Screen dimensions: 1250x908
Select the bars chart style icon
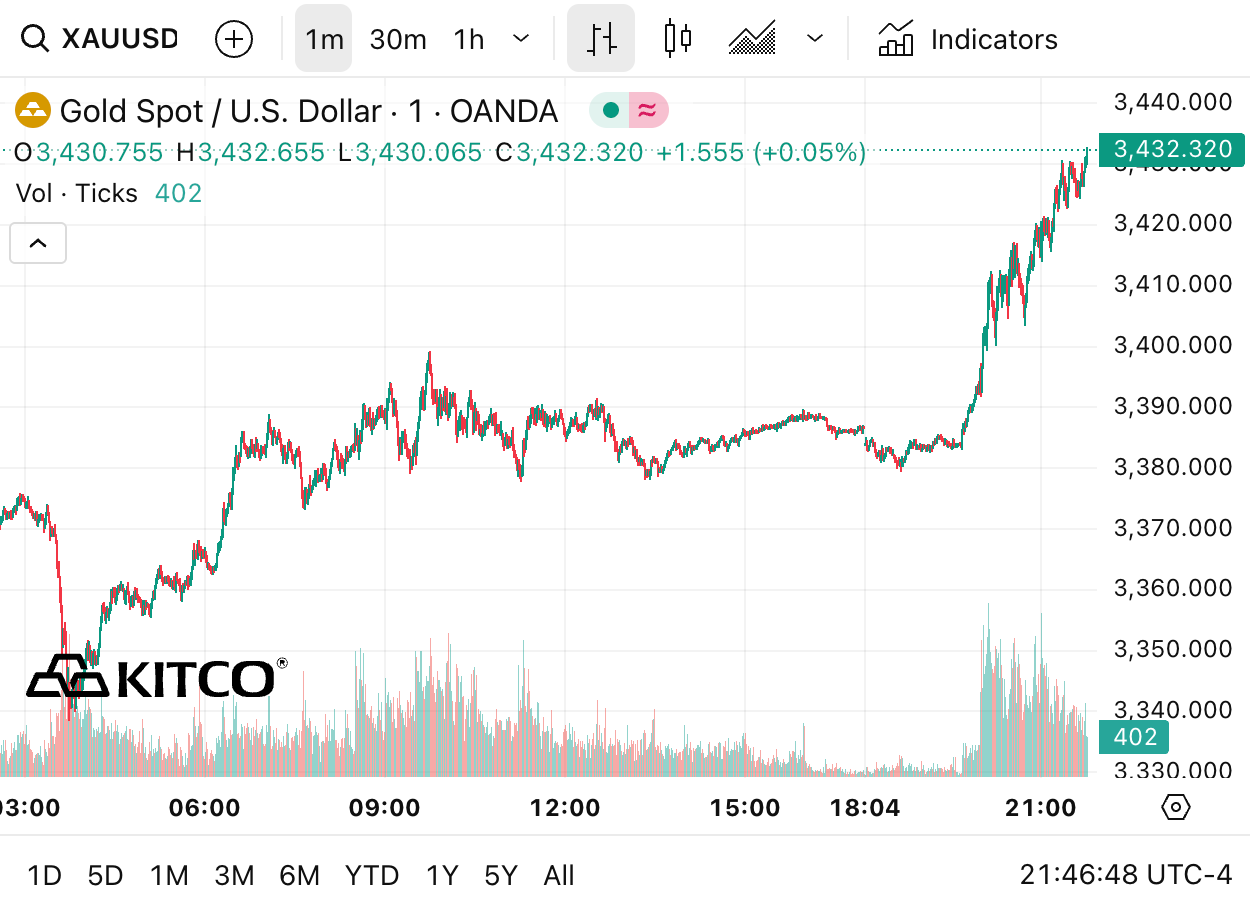[601, 39]
